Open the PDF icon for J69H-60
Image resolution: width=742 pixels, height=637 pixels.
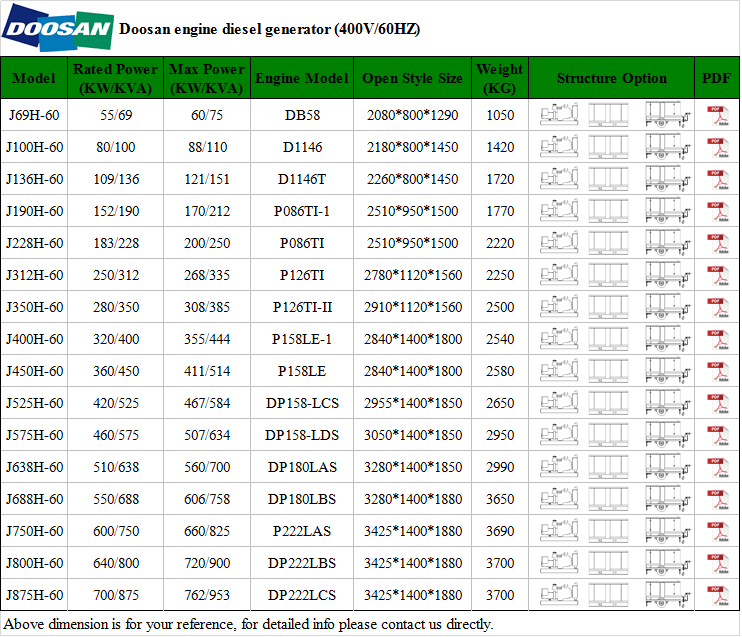(718, 115)
